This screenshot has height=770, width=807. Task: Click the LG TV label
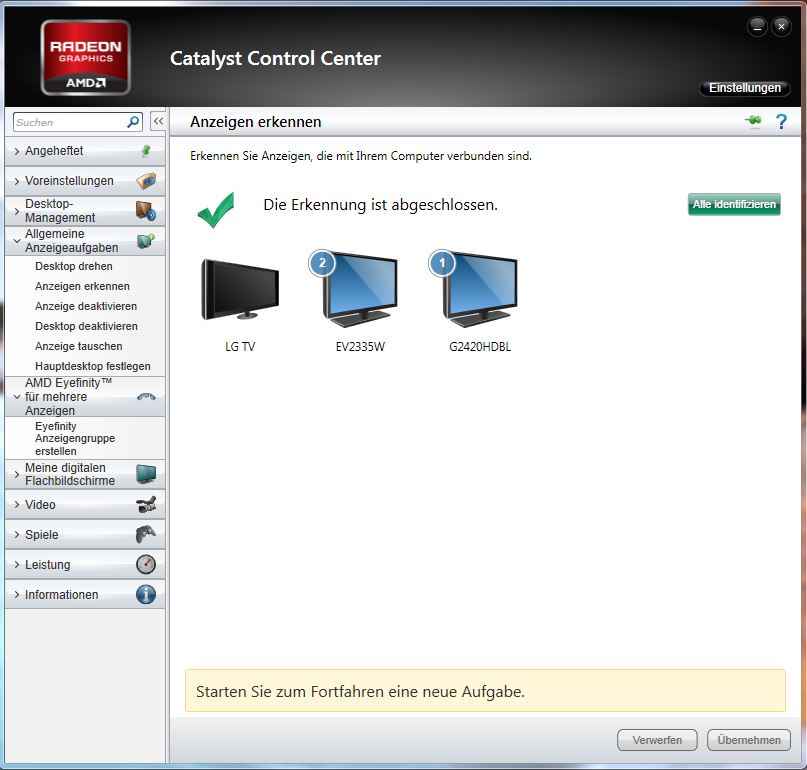[240, 347]
